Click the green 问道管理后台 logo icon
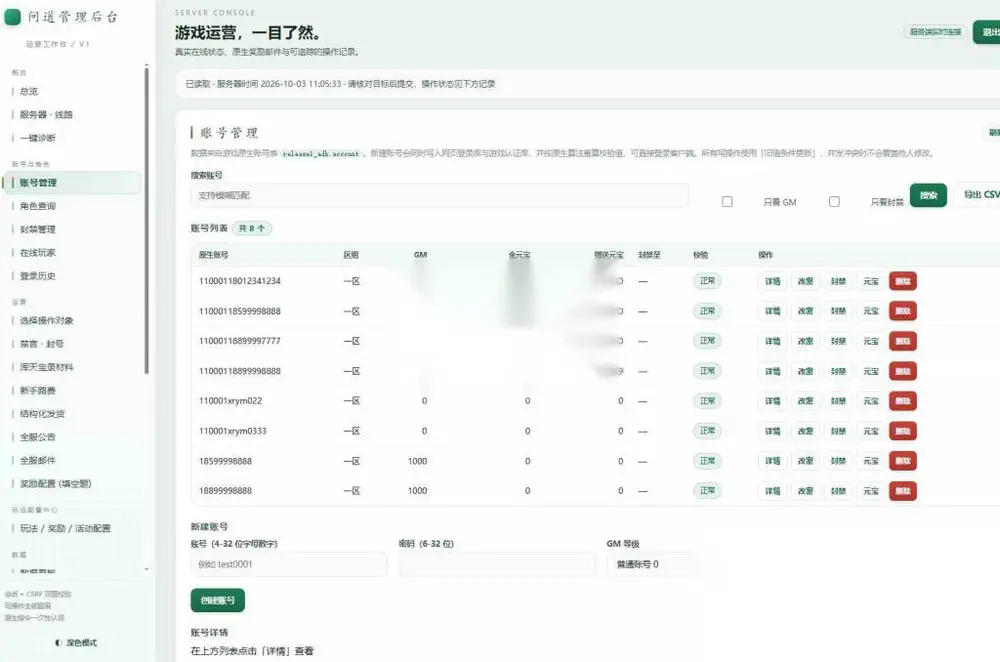This screenshot has width=1000, height=662. click(13, 17)
